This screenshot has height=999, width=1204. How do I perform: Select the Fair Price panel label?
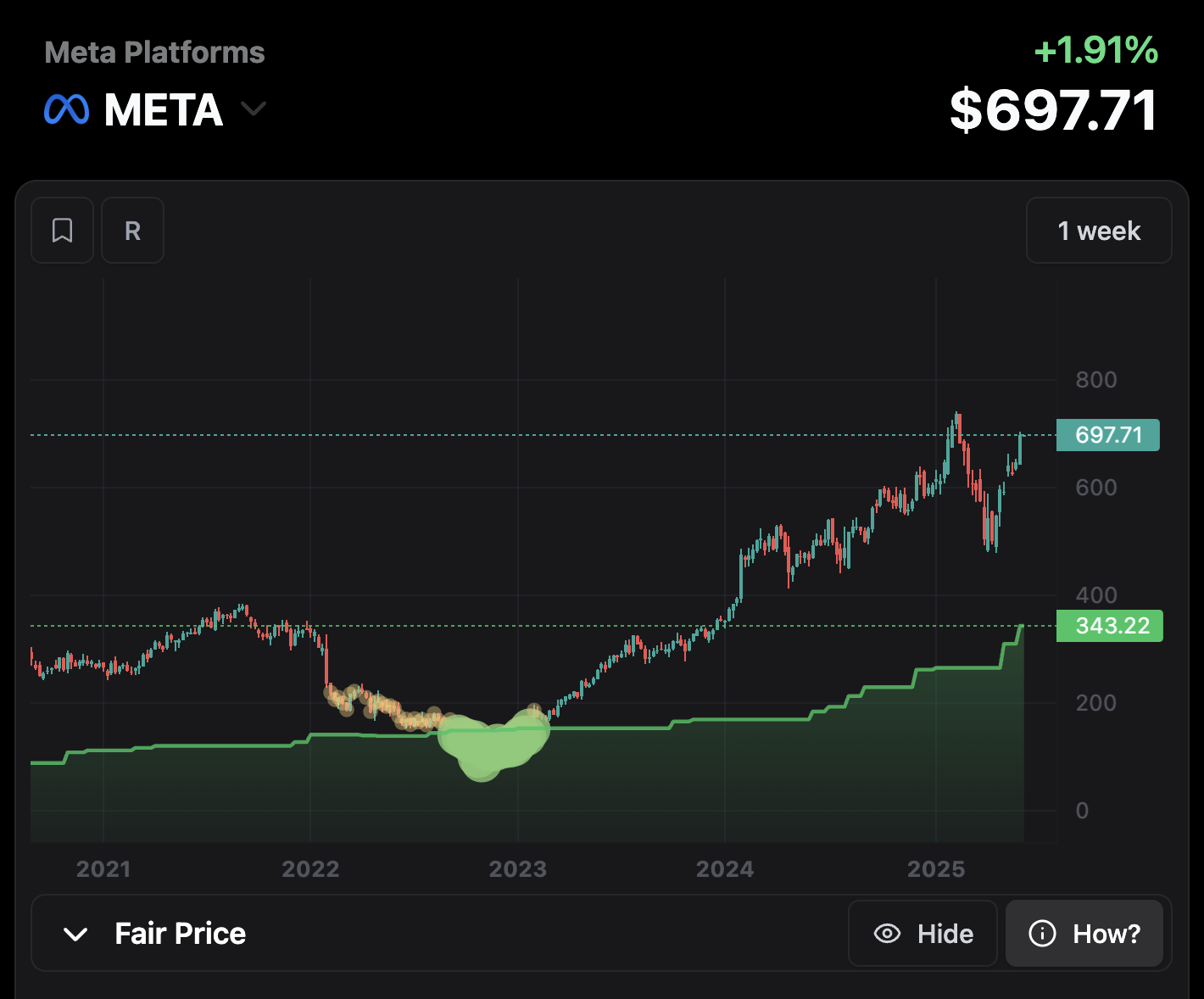coord(180,933)
